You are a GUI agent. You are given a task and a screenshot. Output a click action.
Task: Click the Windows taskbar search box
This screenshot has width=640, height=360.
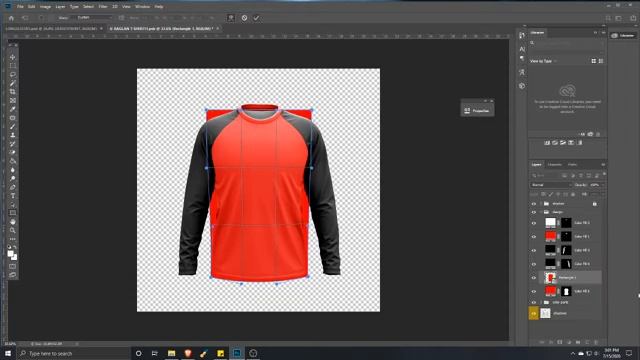coord(73,353)
